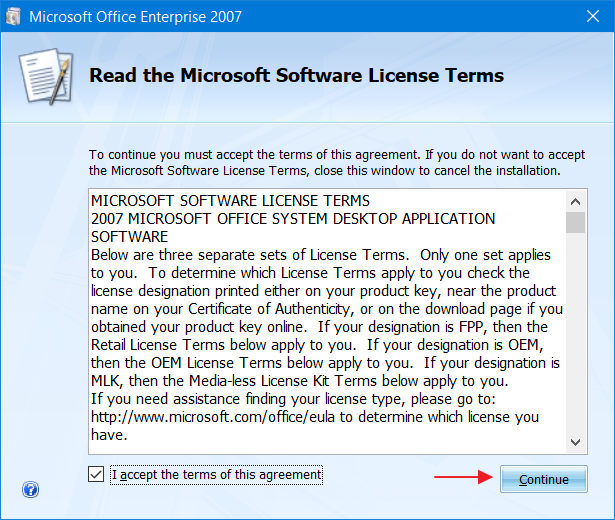Click the Continue button

(544, 479)
